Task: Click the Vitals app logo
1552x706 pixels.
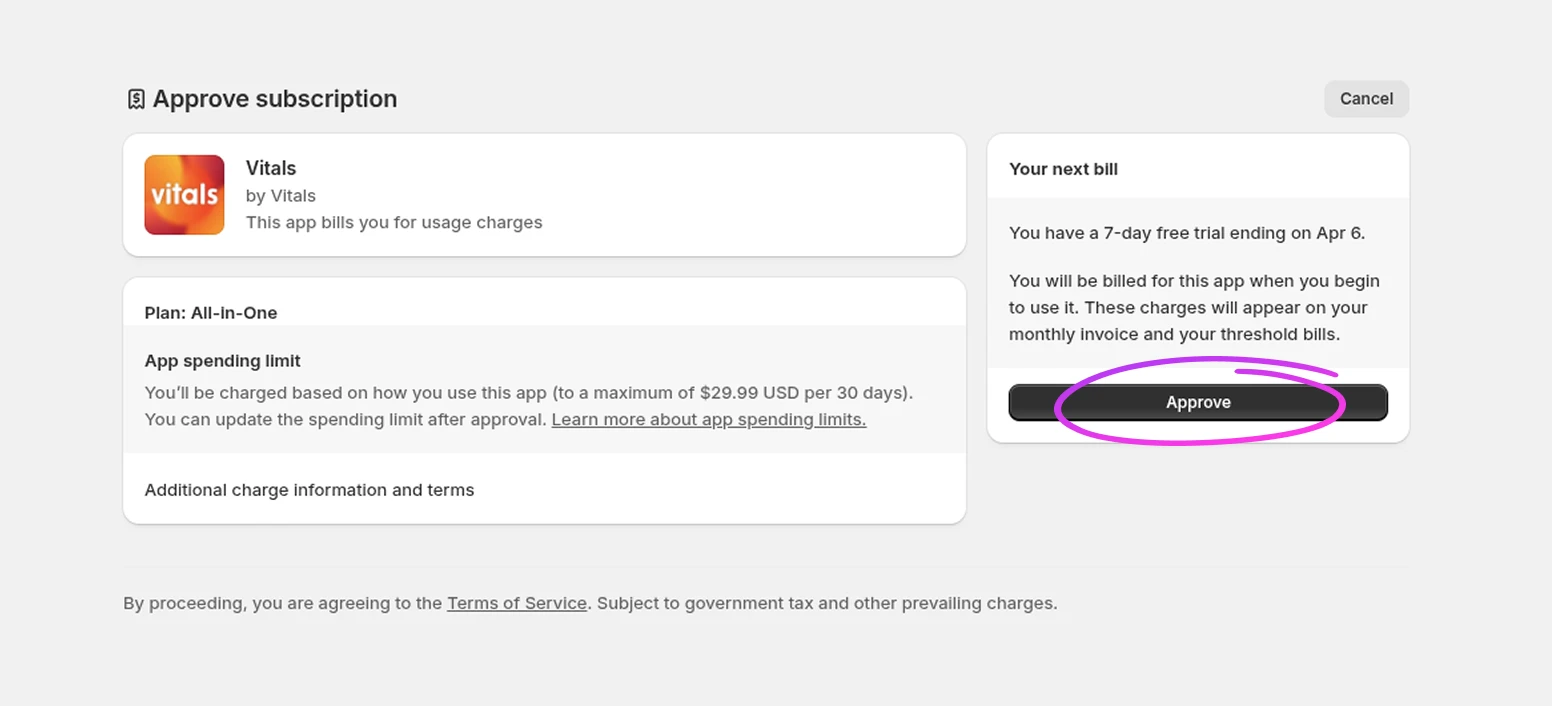Action: tap(184, 195)
